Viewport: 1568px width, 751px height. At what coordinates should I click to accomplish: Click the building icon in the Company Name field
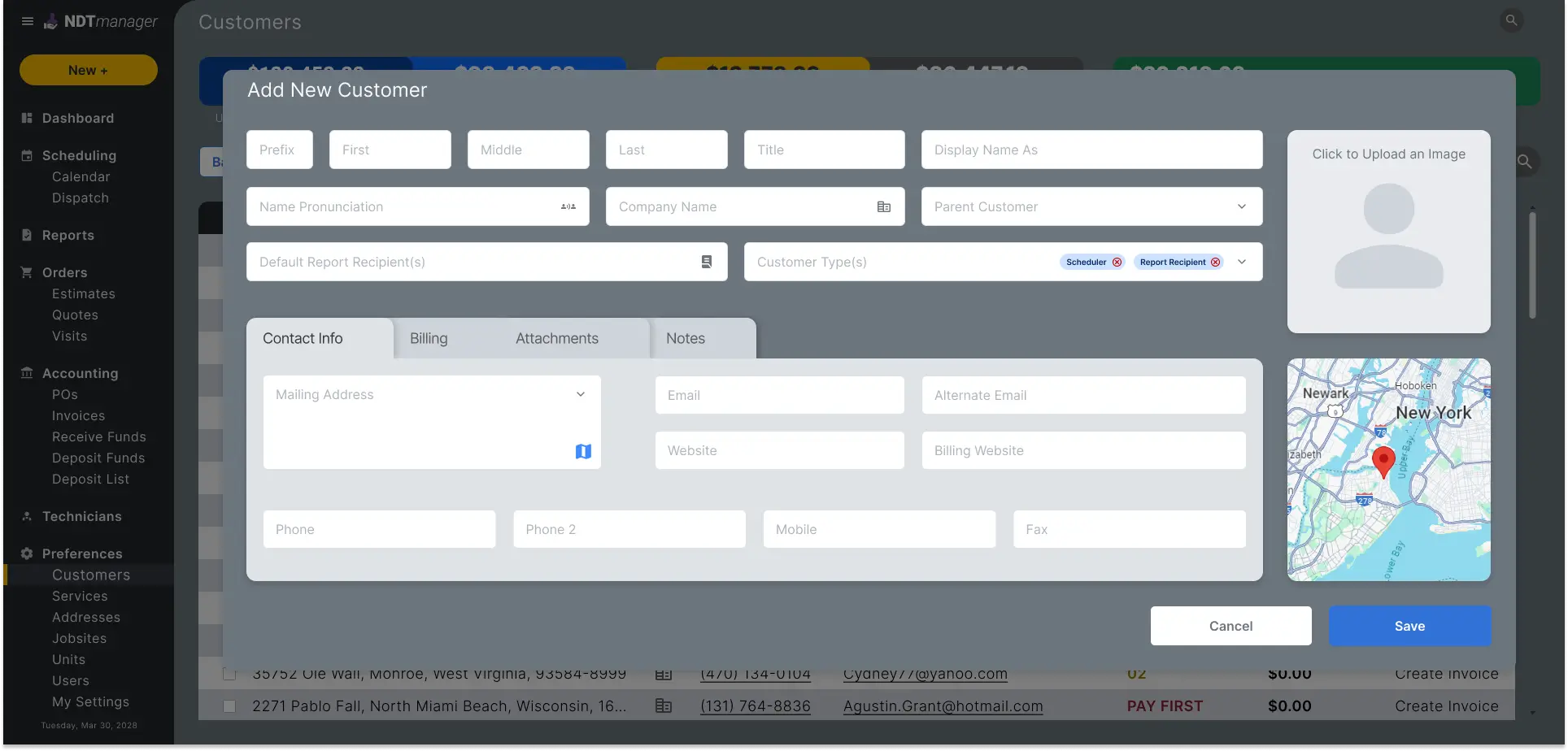pos(884,206)
